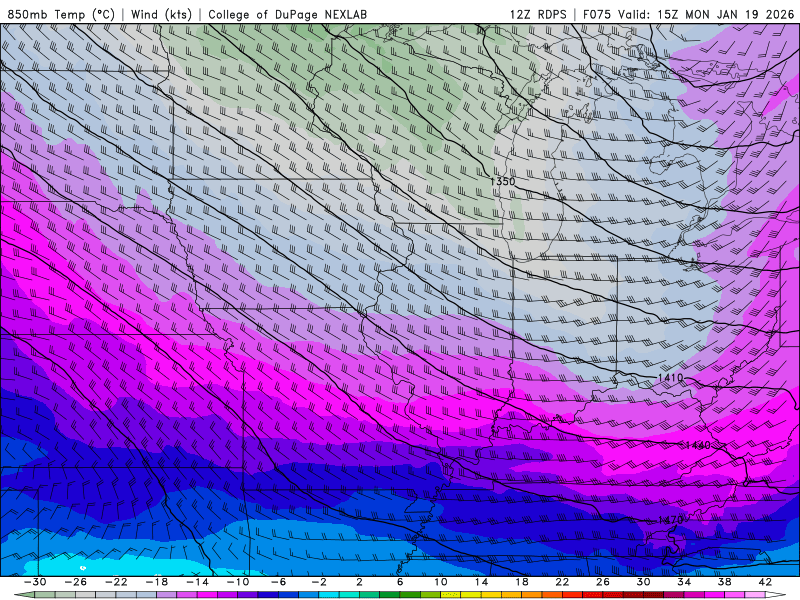Click the -6 color scale label
This screenshot has height=600, width=800.
pos(279,582)
